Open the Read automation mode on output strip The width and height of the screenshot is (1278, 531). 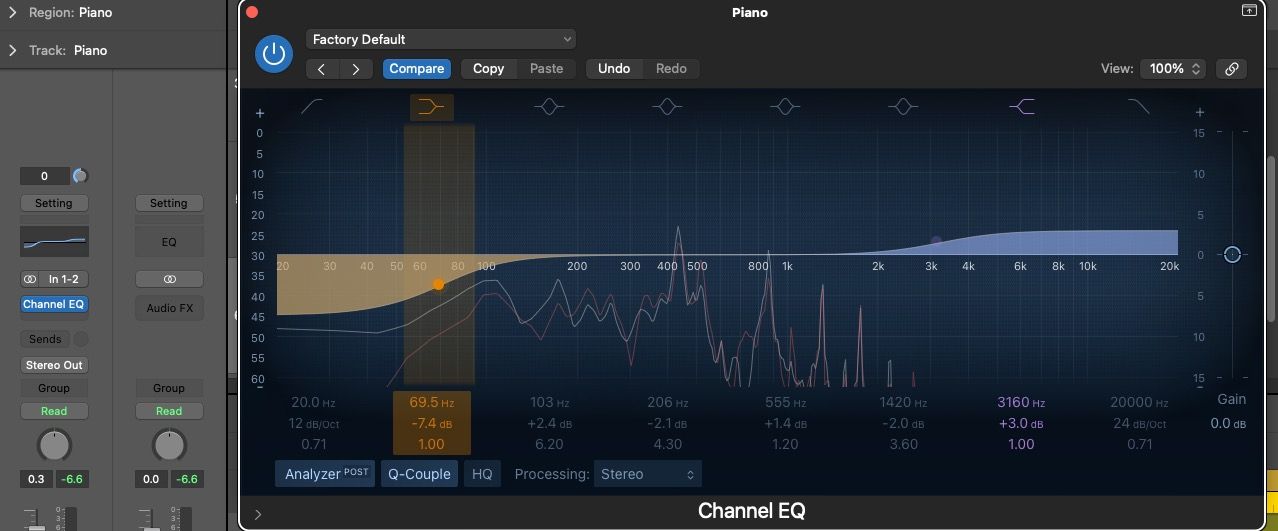(169, 411)
